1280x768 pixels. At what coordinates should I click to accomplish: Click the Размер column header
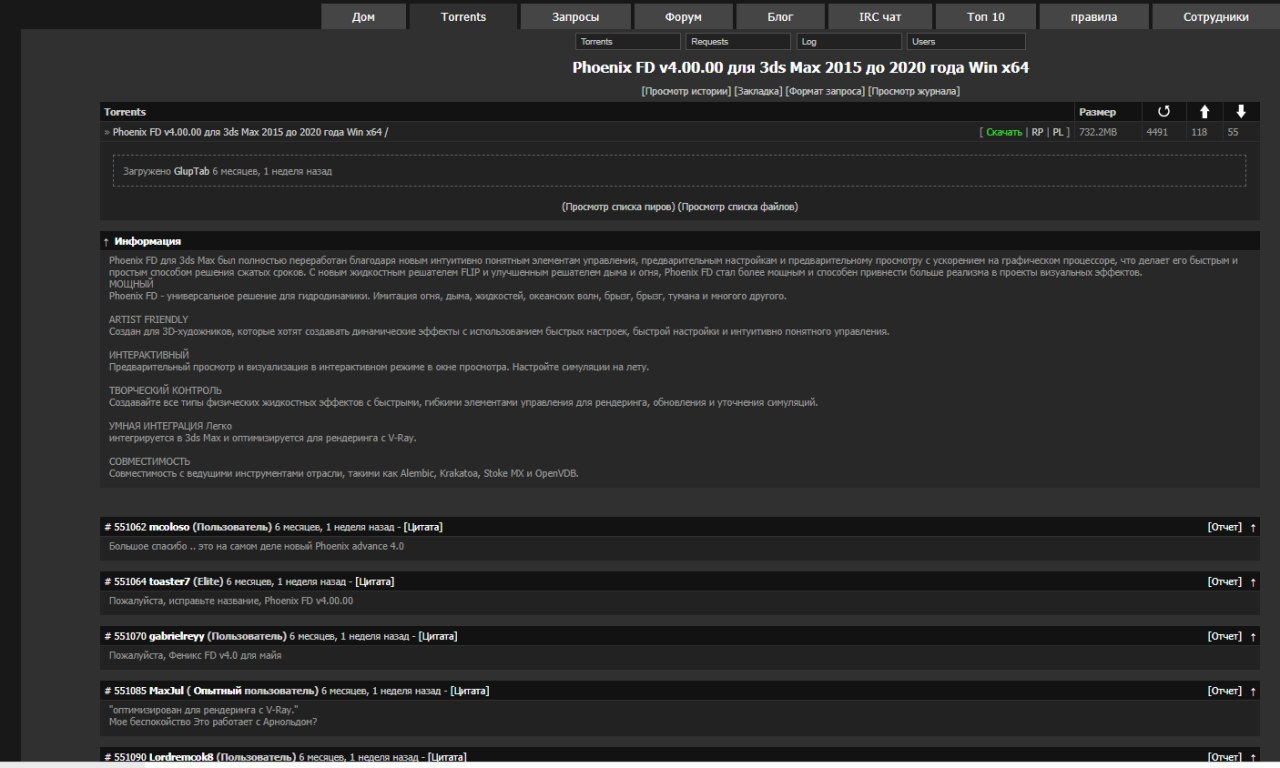(1097, 112)
